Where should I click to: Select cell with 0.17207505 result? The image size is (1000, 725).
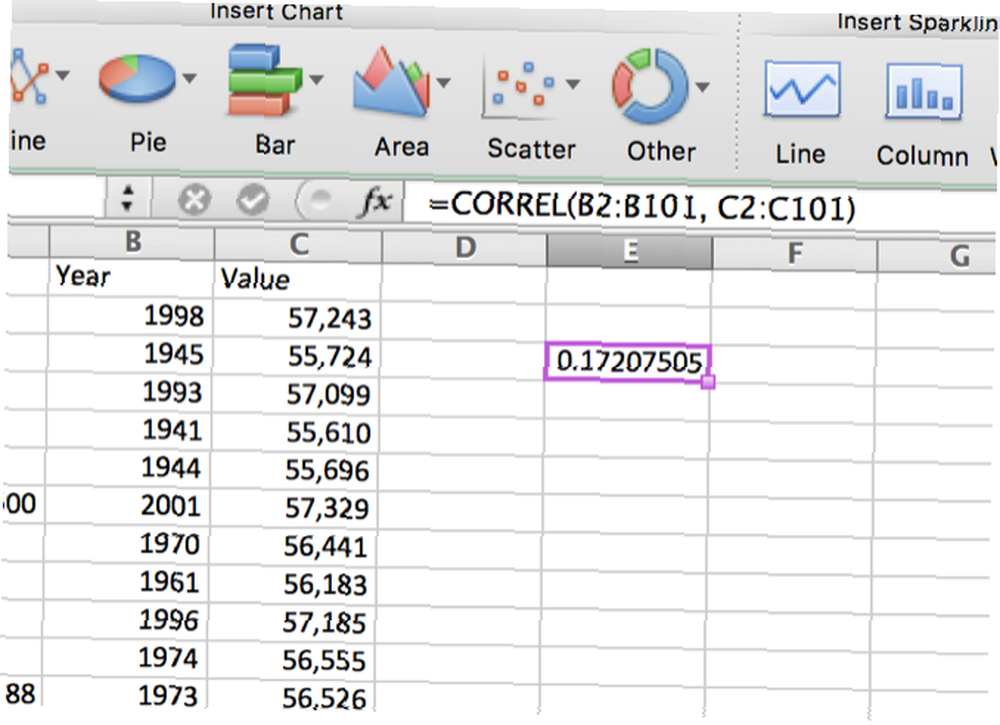click(x=627, y=360)
